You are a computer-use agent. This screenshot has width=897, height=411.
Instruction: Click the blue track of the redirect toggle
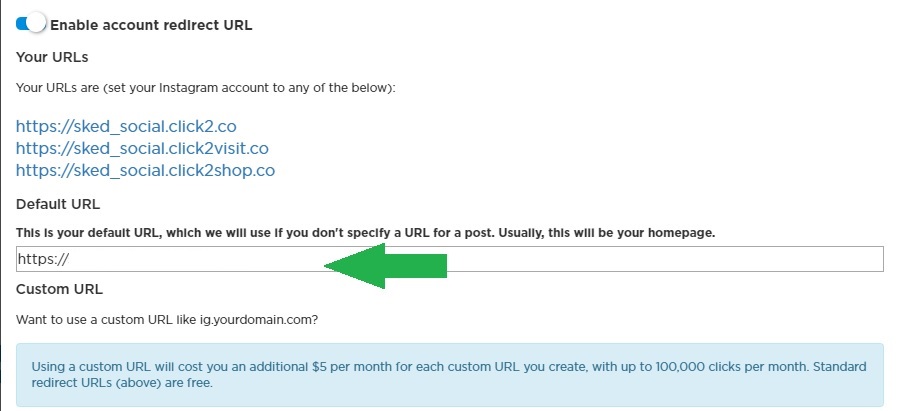tap(22, 23)
